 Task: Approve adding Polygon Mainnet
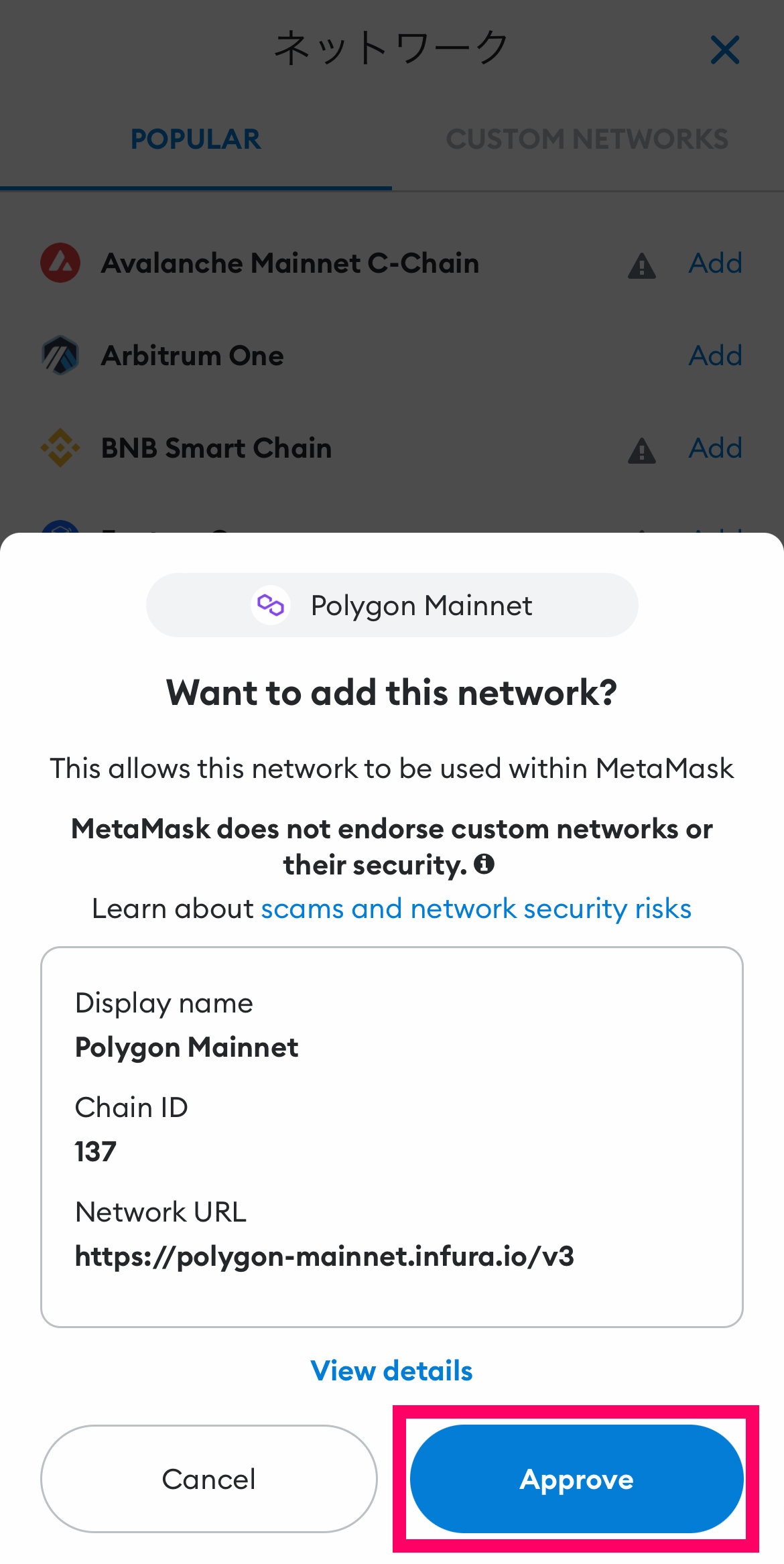point(577,1479)
